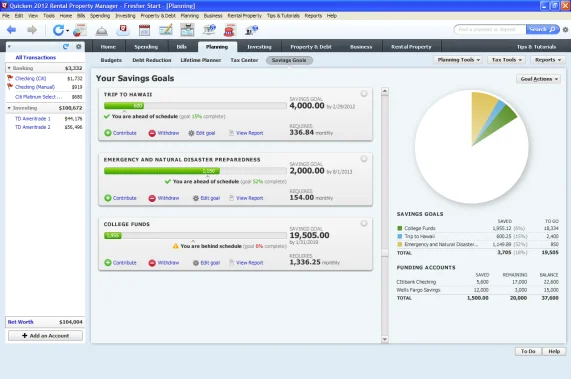Click the sidebar refresh accounts icon
The image size is (580, 379).
point(66,47)
